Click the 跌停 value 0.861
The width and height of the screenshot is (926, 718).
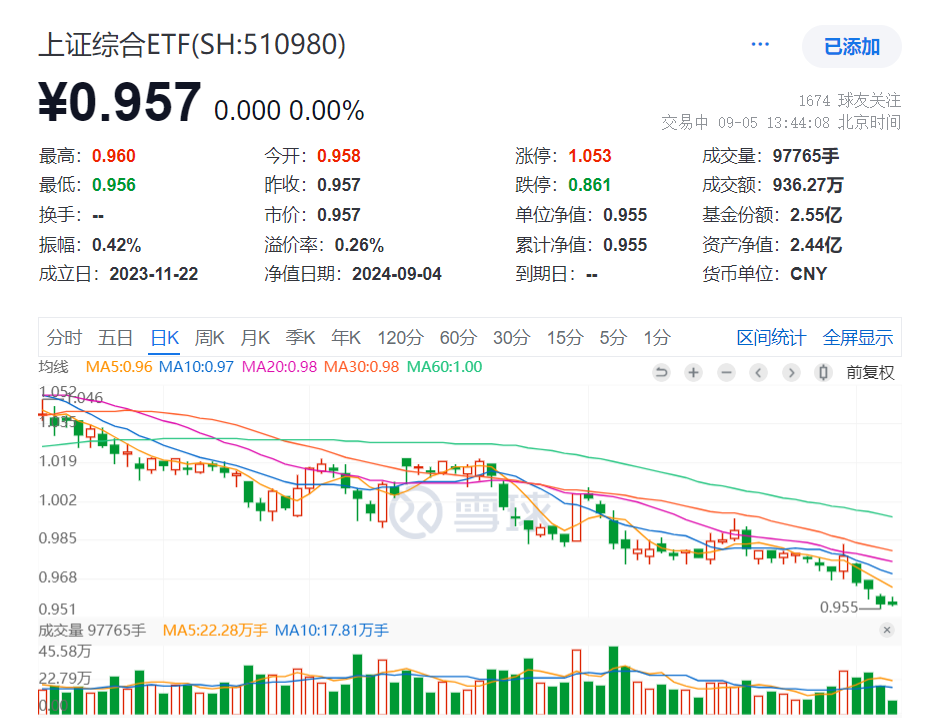589,185
